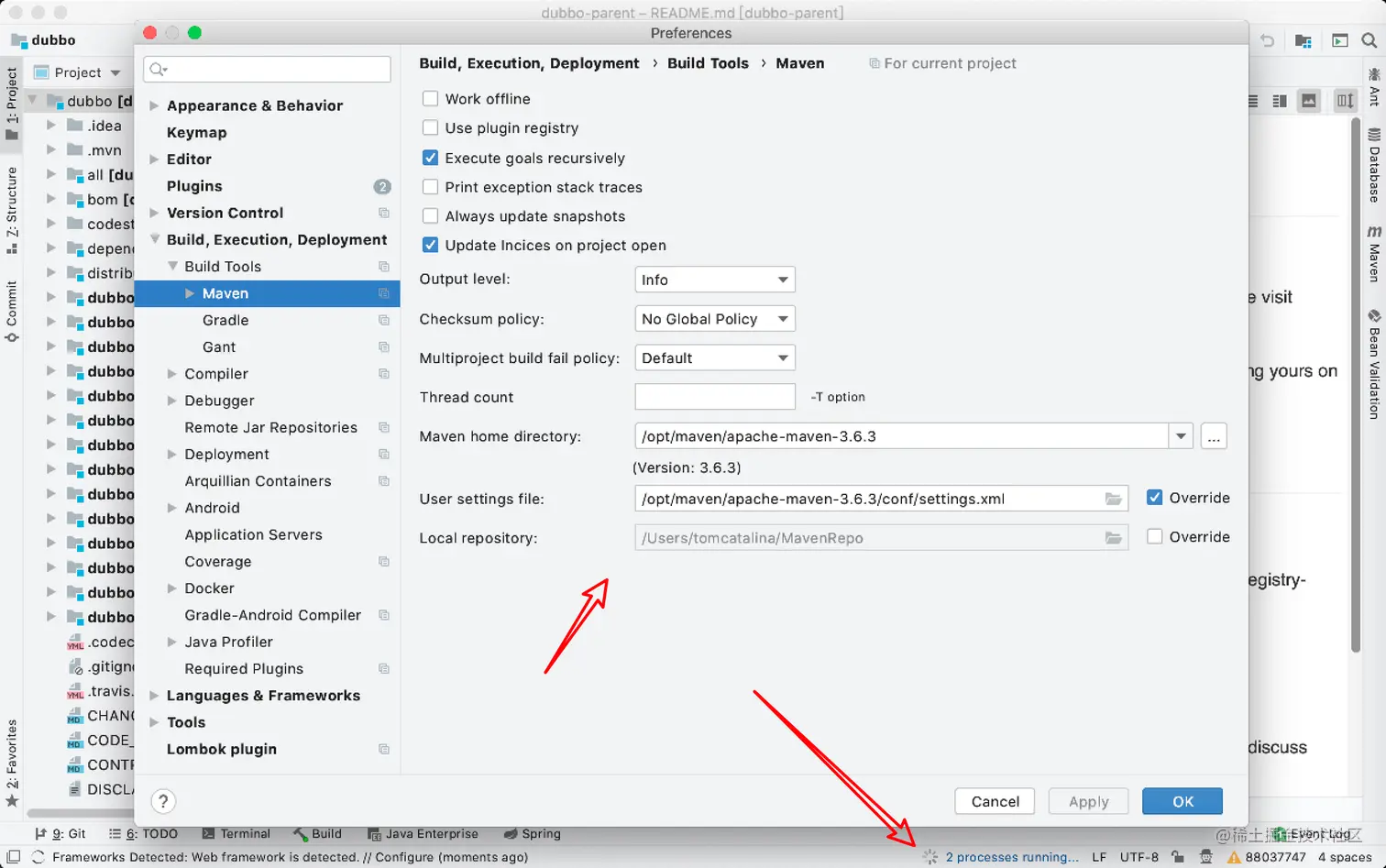Toggle Use plugin registry checkbox
1386x868 pixels.
click(x=430, y=128)
